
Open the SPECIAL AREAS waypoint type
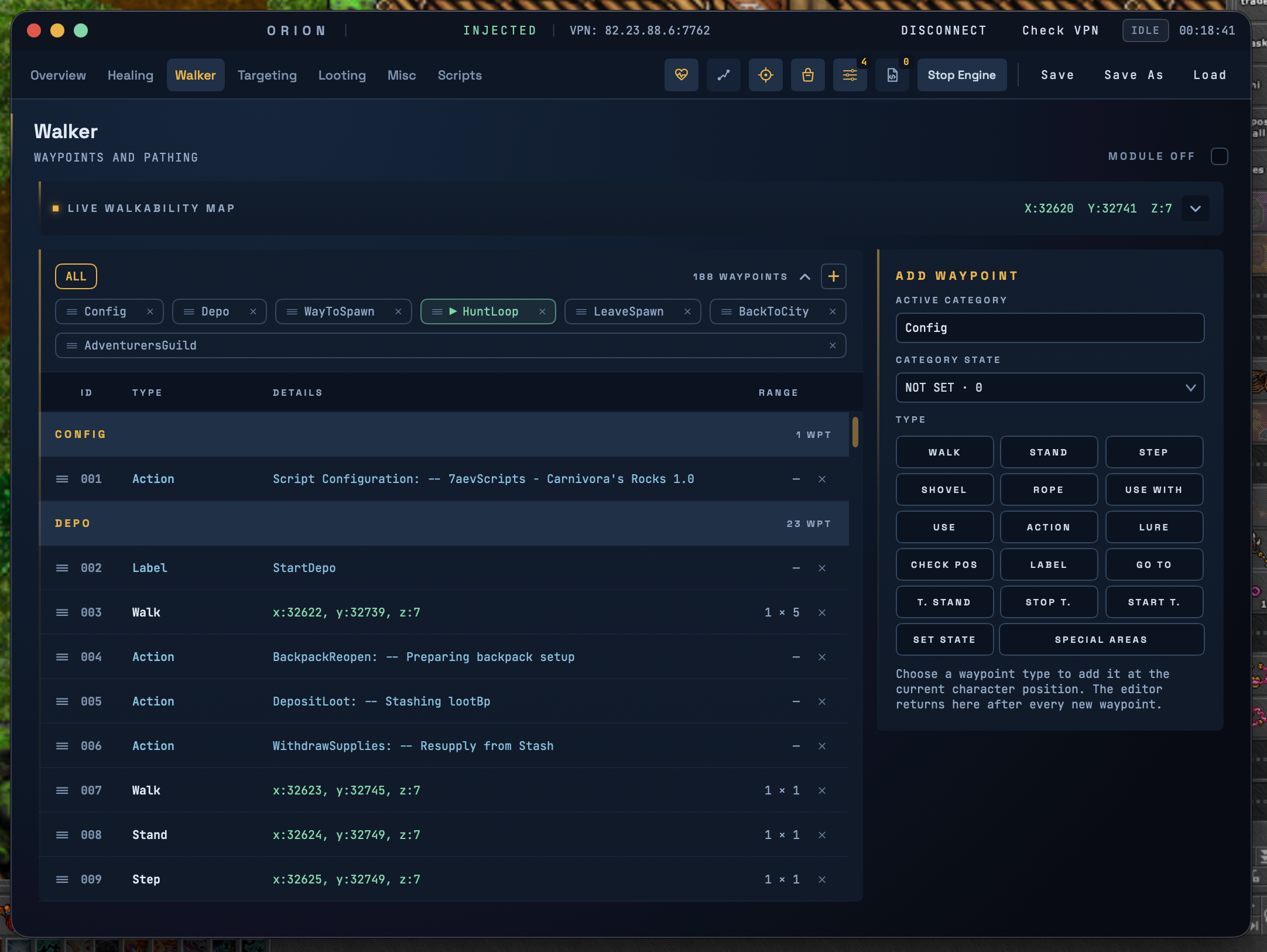1101,639
